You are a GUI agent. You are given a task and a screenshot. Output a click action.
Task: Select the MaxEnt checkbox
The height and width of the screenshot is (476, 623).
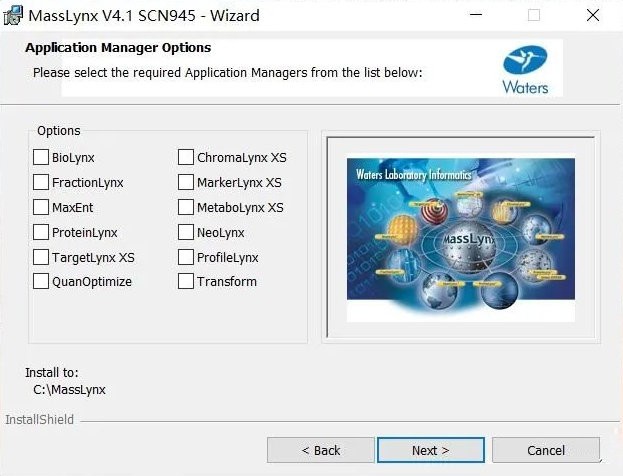41,207
